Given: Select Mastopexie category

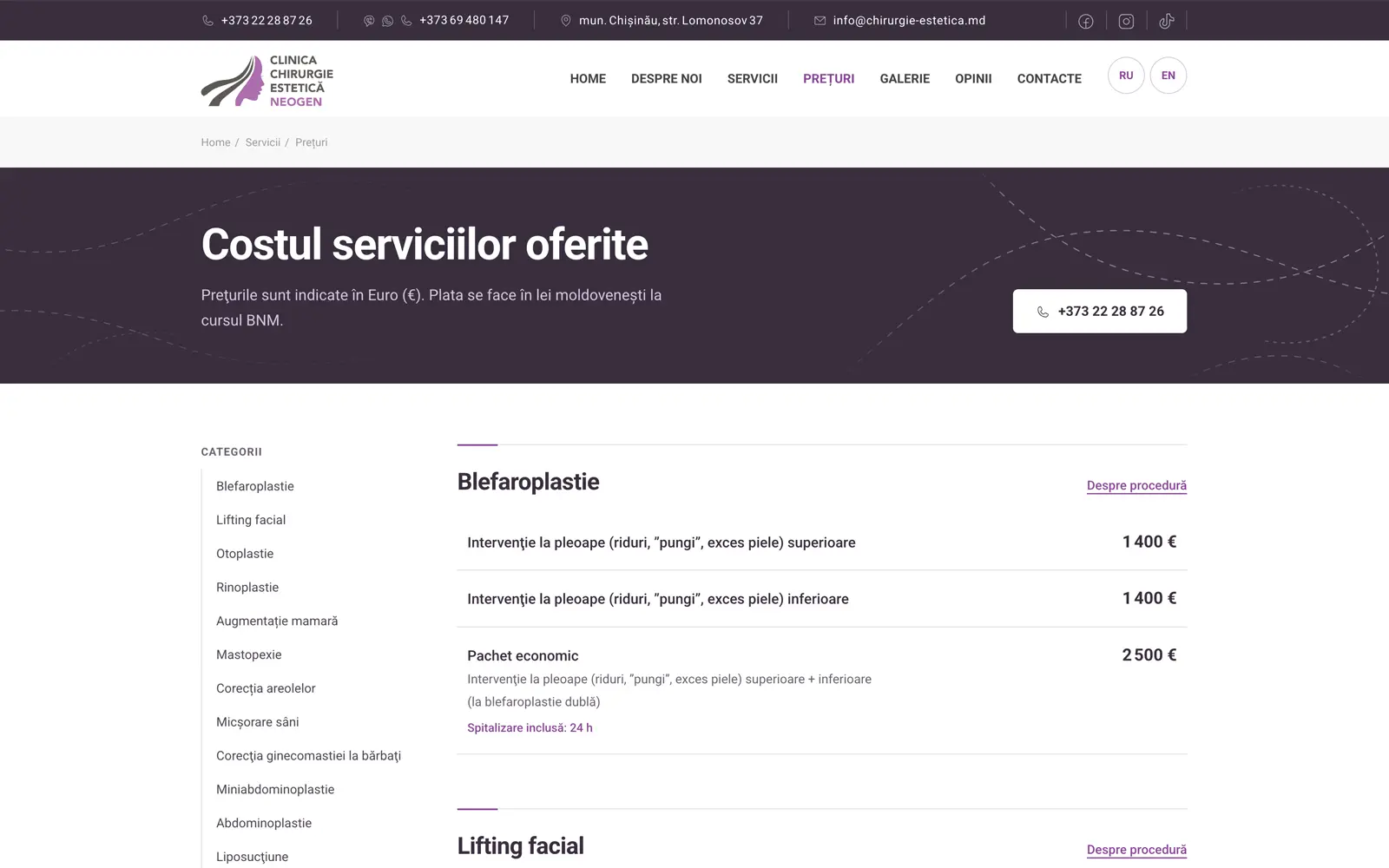Looking at the screenshot, I should tap(249, 654).
